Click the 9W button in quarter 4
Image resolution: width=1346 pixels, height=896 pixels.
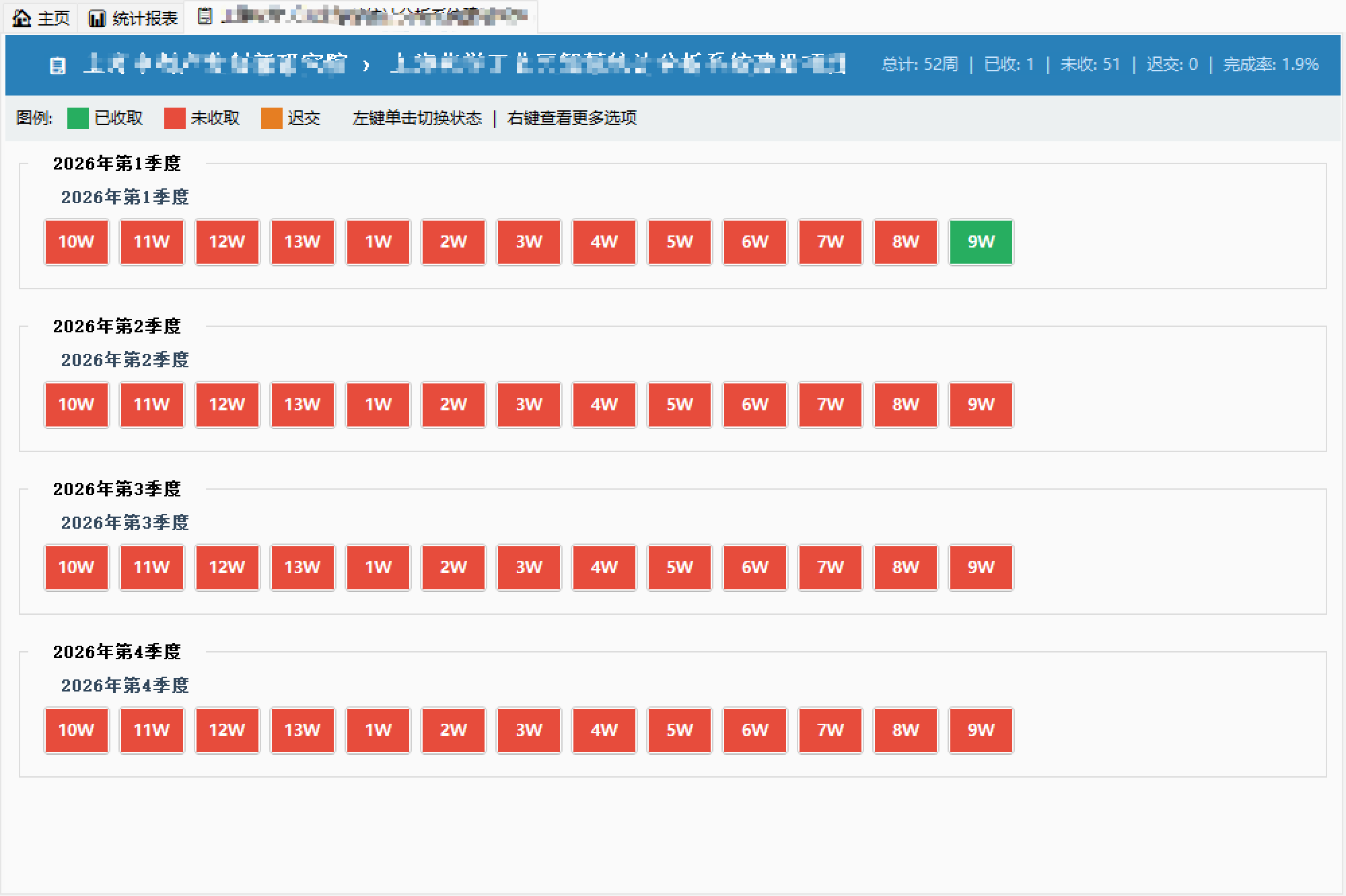click(981, 731)
